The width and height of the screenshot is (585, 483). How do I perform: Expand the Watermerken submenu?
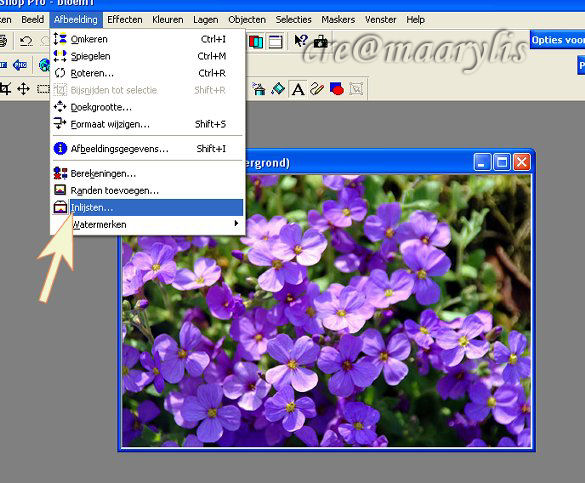(x=148, y=224)
